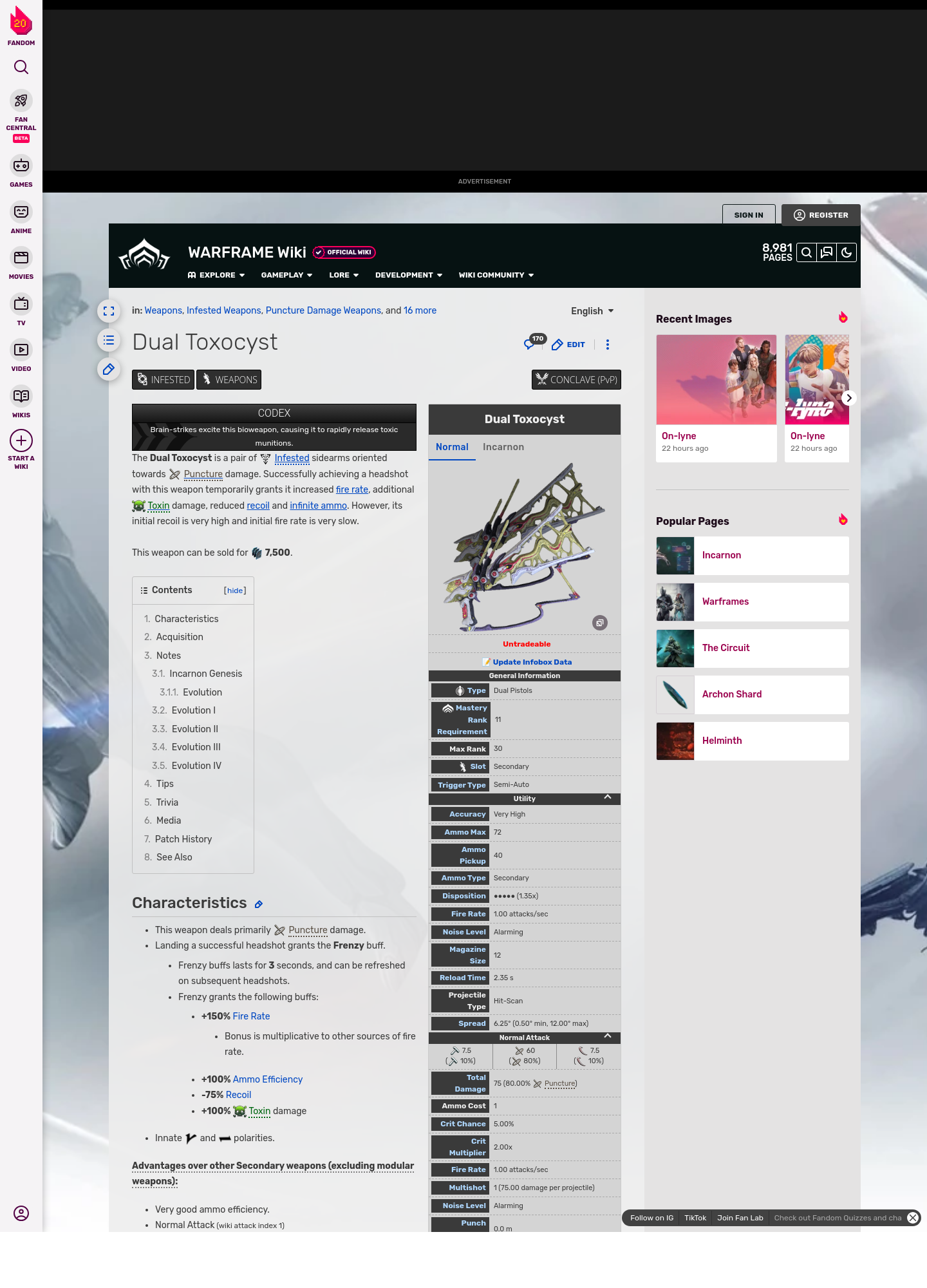Open the Video play icon

click(21, 350)
